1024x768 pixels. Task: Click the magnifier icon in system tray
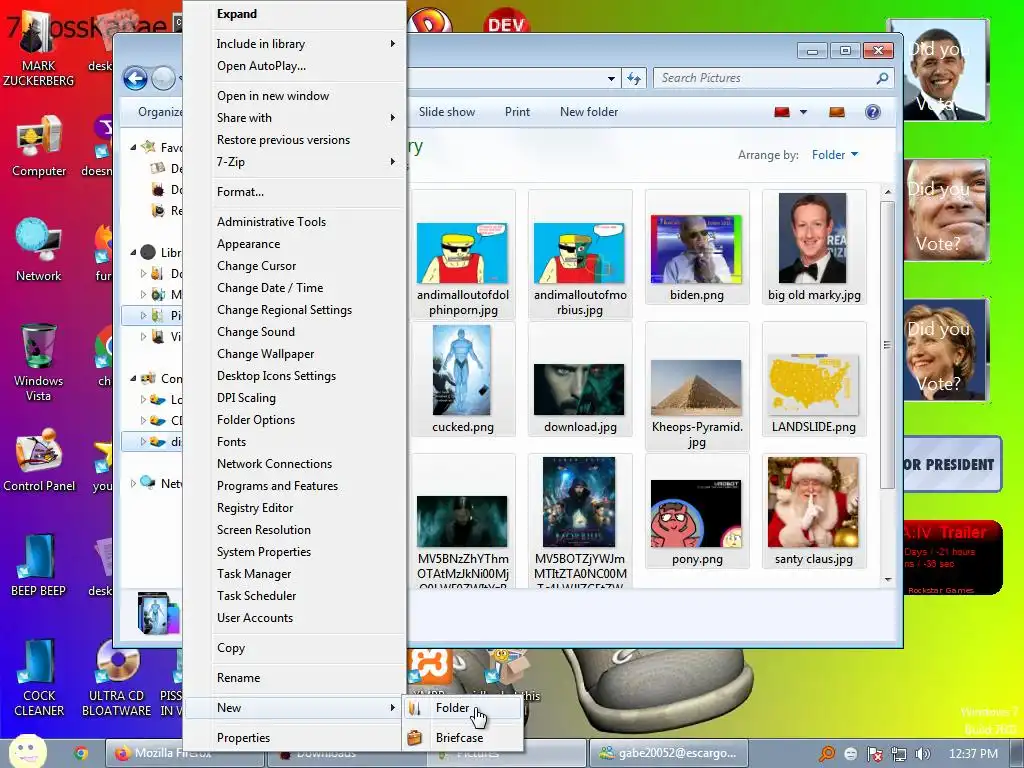[827, 754]
